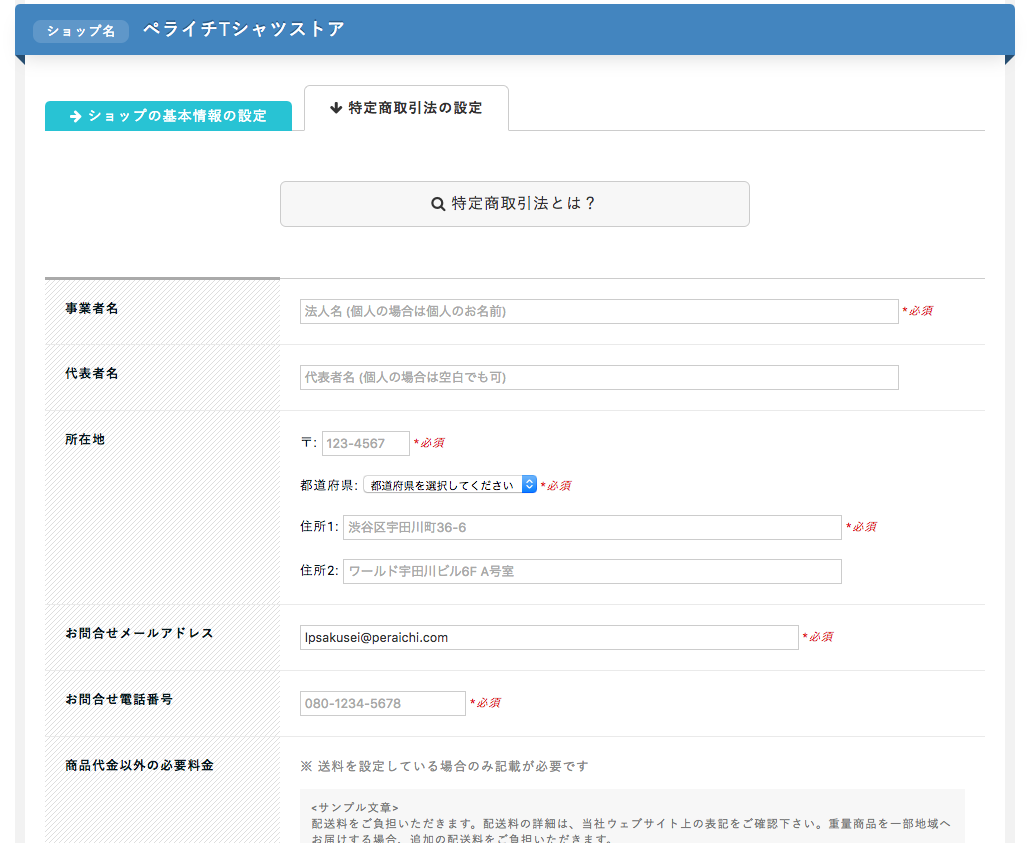
Task: Click the ペライチTシャツストア header title
Action: coord(245,29)
